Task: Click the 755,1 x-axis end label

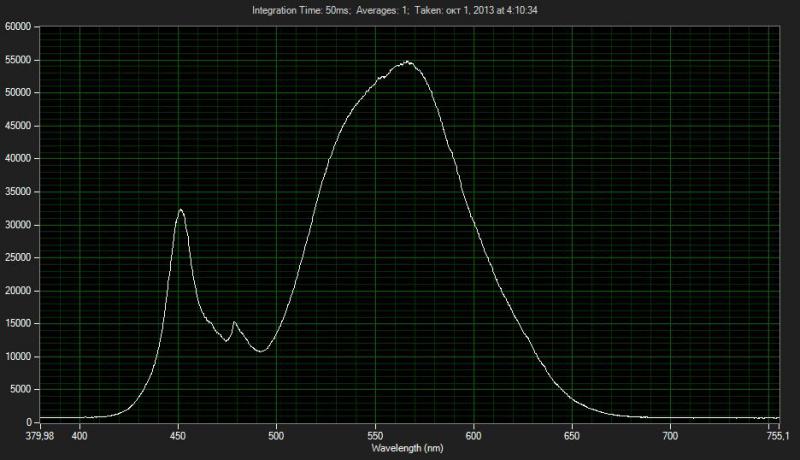Action: coord(778,436)
